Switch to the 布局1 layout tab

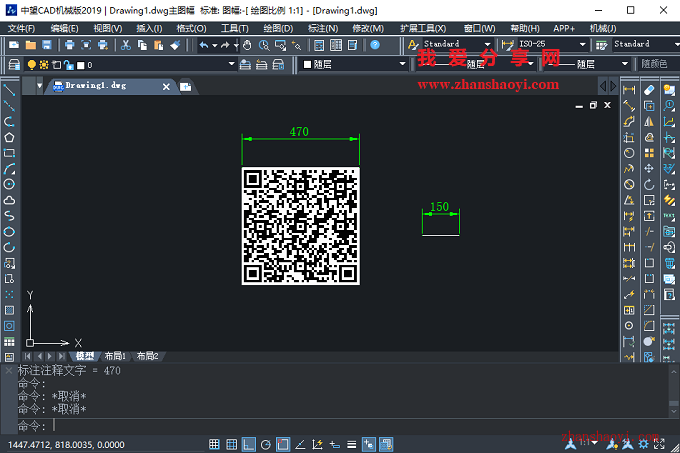pyautogui.click(x=115, y=356)
